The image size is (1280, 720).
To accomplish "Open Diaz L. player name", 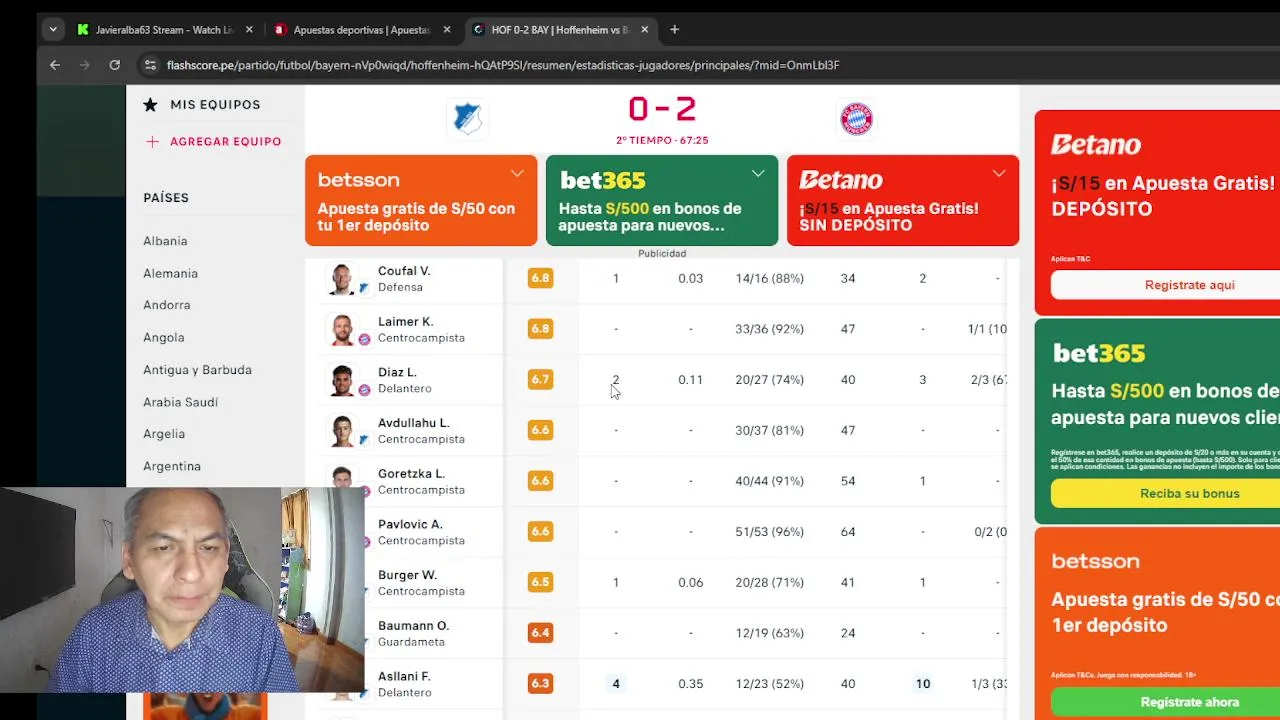I will [397, 372].
